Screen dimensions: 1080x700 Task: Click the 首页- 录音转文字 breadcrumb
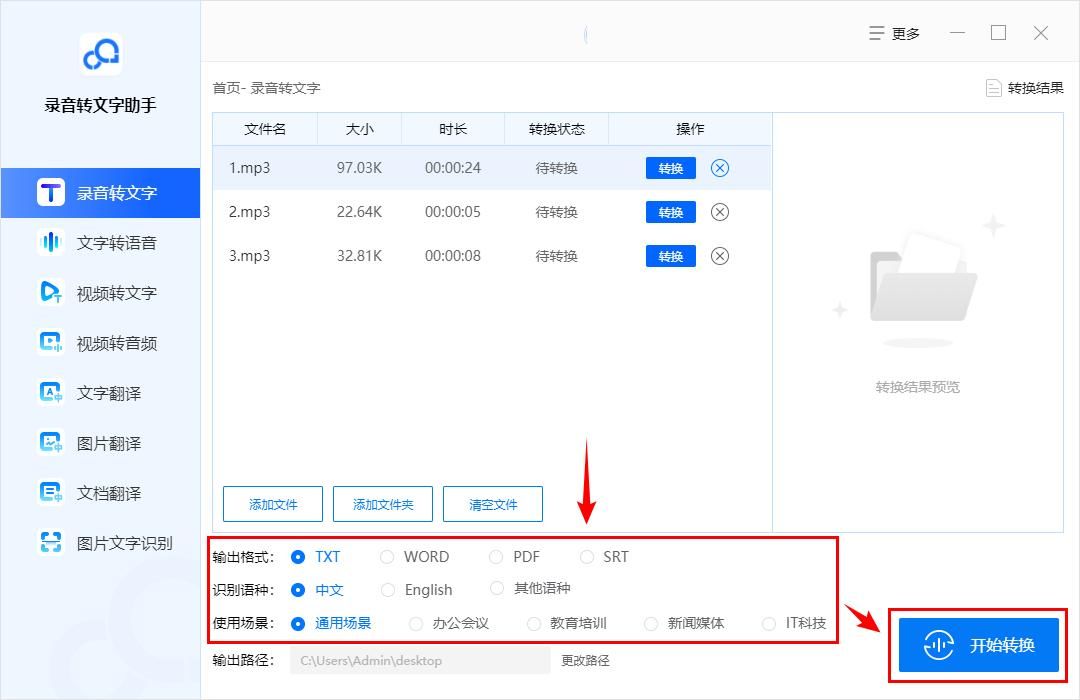267,88
